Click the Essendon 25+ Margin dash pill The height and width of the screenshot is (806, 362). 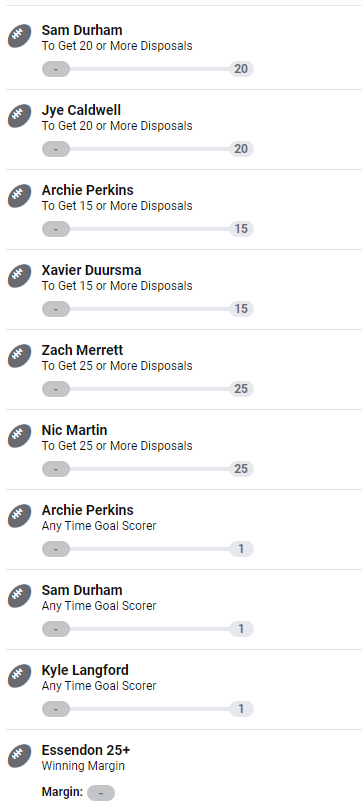(101, 793)
